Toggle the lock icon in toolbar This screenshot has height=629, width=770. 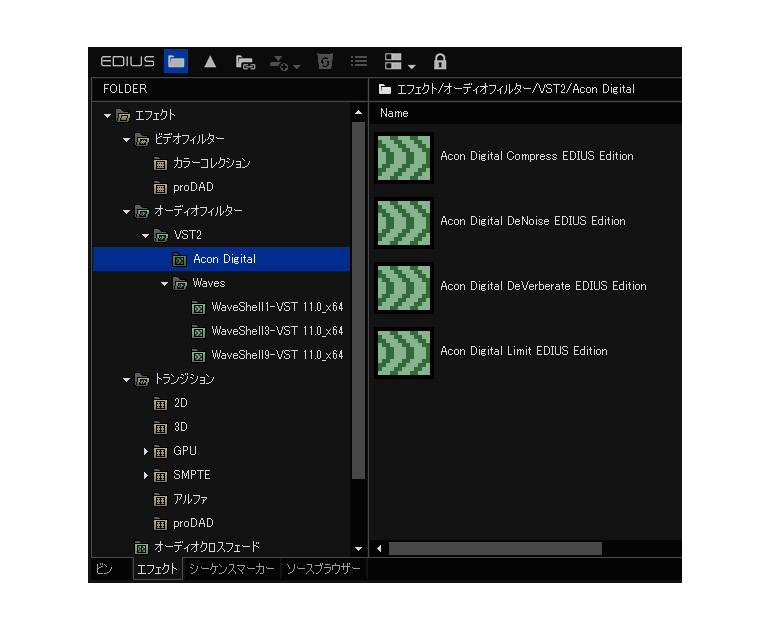coord(440,61)
